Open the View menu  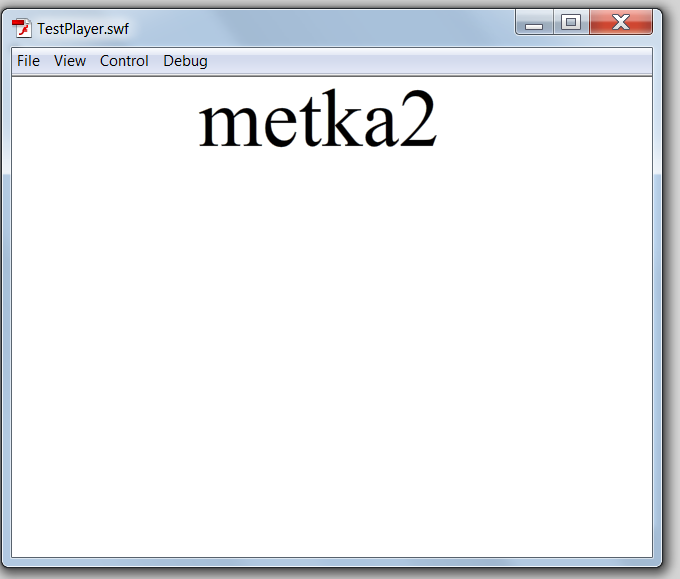(x=70, y=61)
